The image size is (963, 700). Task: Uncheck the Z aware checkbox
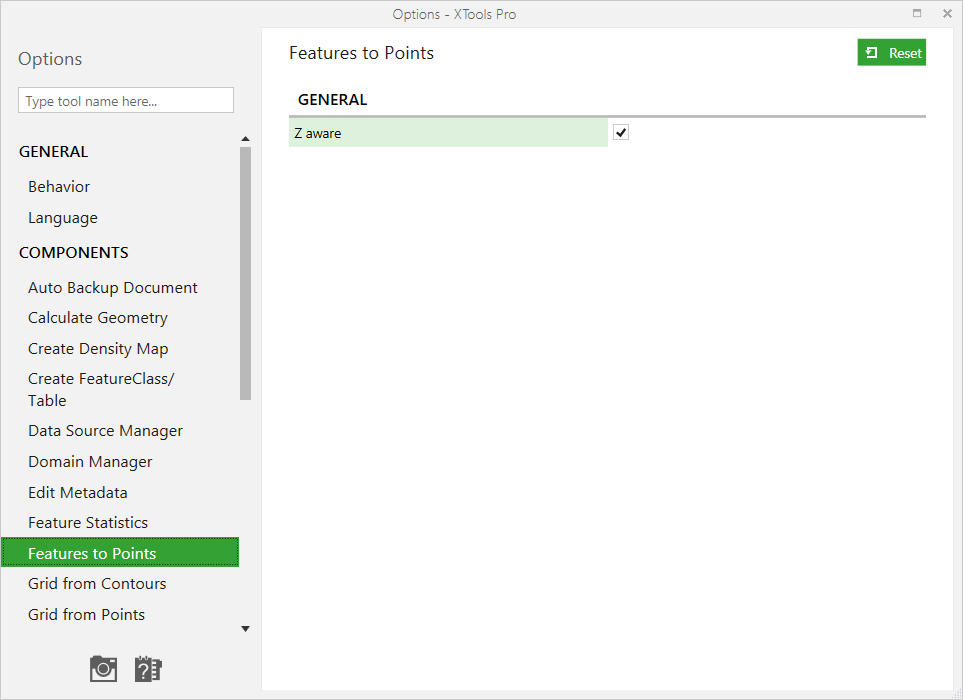[621, 133]
